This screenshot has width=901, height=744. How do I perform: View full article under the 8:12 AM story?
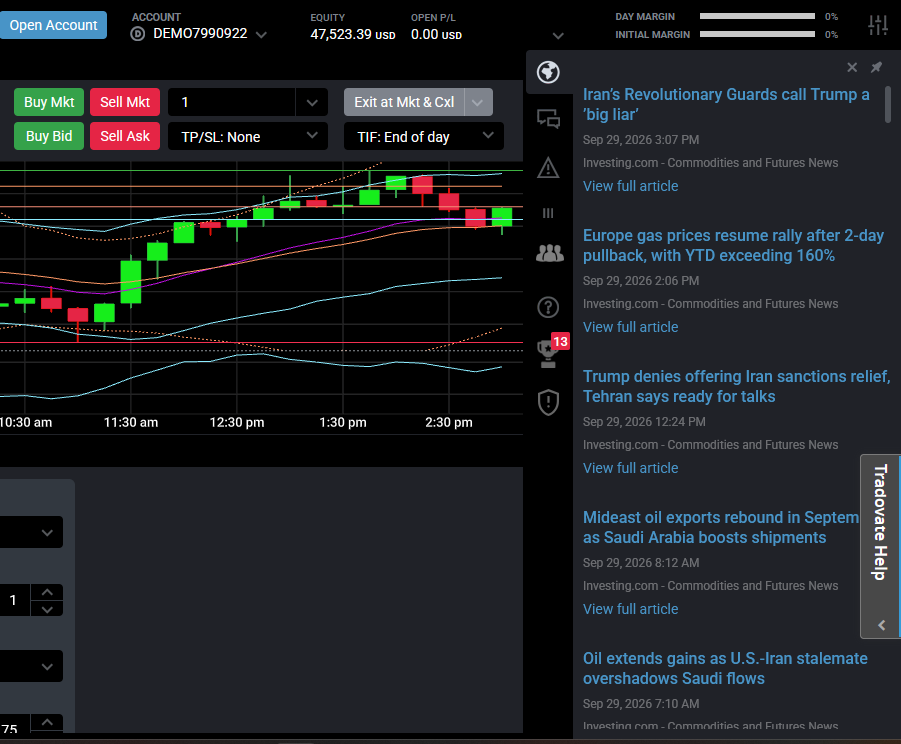[630, 609]
